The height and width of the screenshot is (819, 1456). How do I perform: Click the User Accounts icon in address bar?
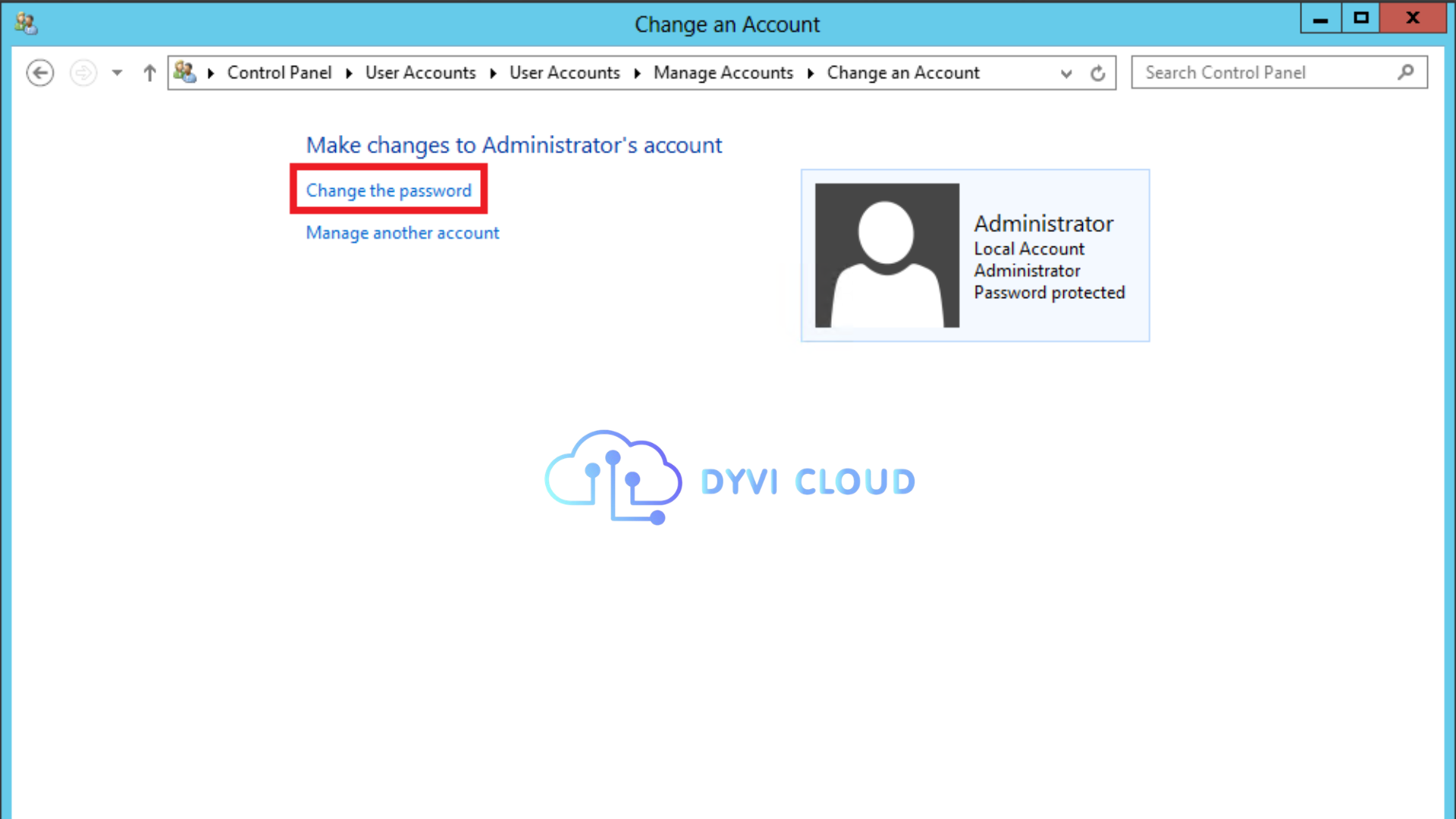tap(184, 72)
